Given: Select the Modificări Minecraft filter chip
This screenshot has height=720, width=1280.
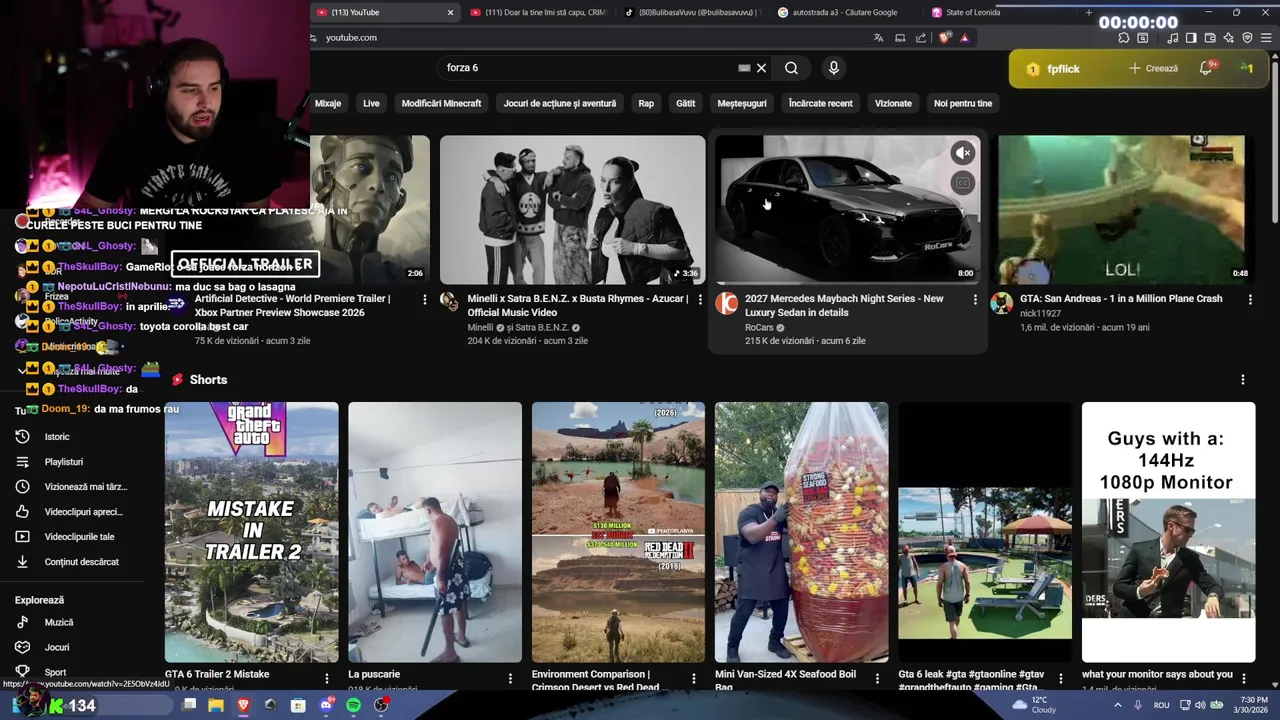Looking at the screenshot, I should click(x=441, y=103).
